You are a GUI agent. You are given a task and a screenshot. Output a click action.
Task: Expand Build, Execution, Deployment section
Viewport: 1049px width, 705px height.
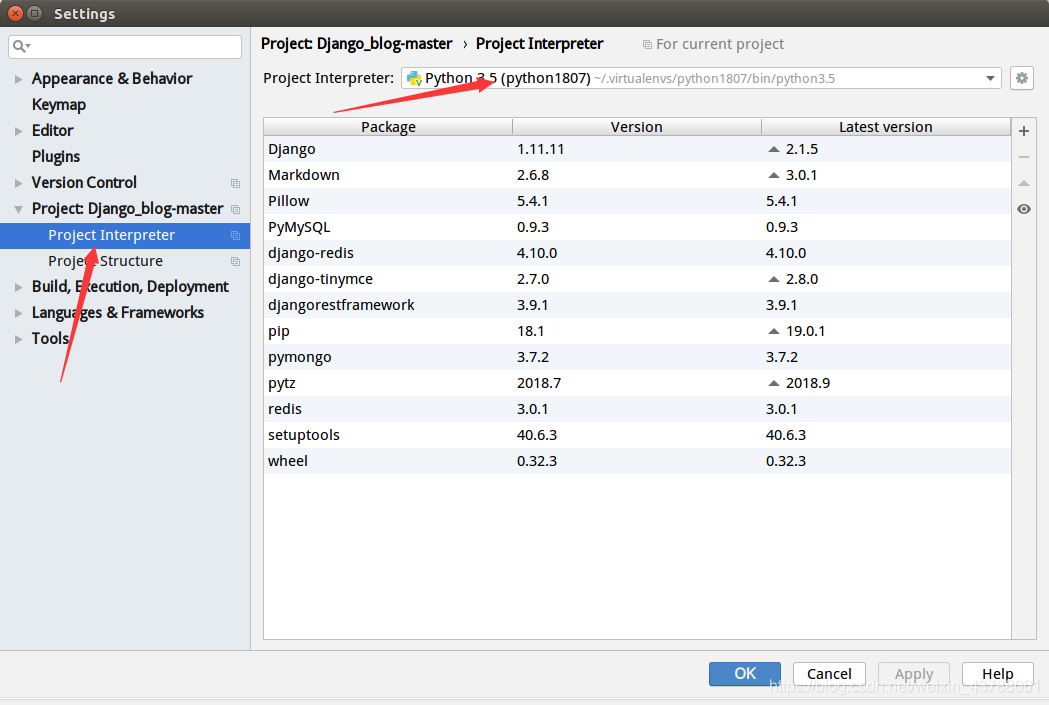click(x=18, y=287)
